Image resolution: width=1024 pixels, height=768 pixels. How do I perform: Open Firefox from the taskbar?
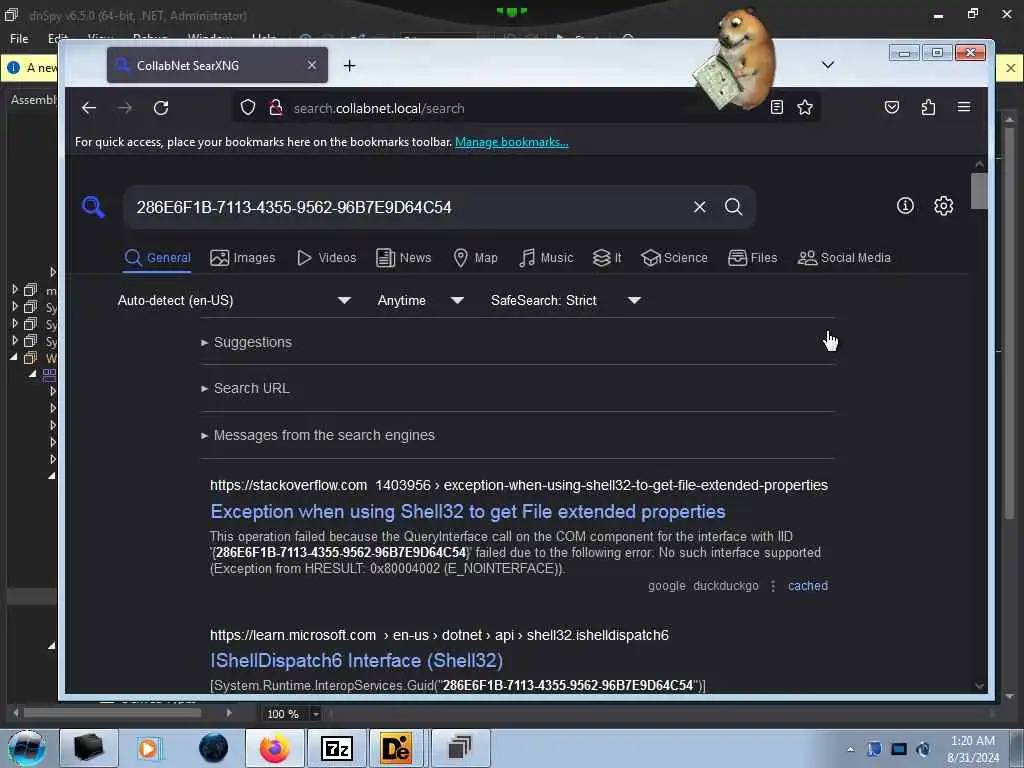[274, 748]
